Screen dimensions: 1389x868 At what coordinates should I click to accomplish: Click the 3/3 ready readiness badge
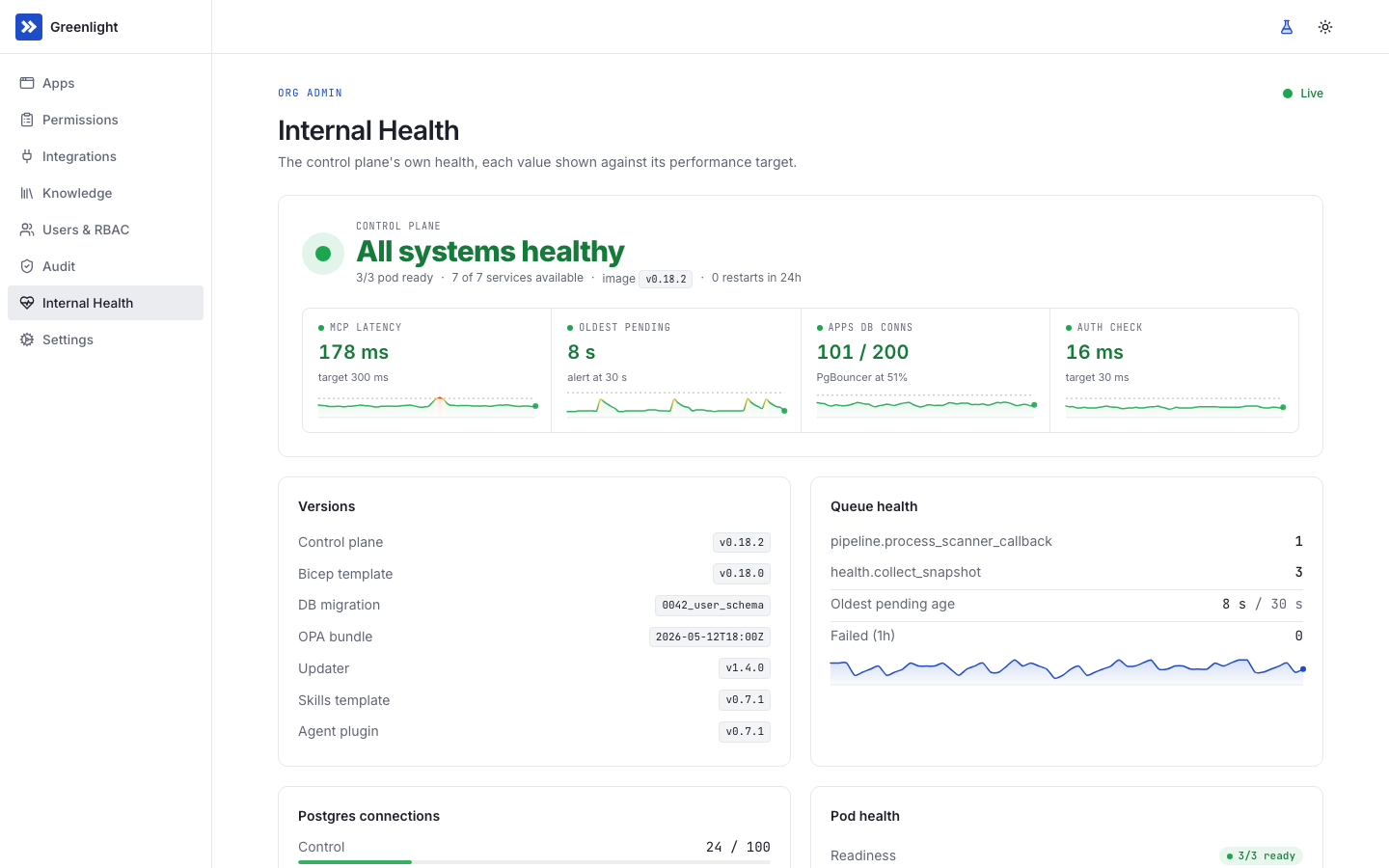[1261, 855]
